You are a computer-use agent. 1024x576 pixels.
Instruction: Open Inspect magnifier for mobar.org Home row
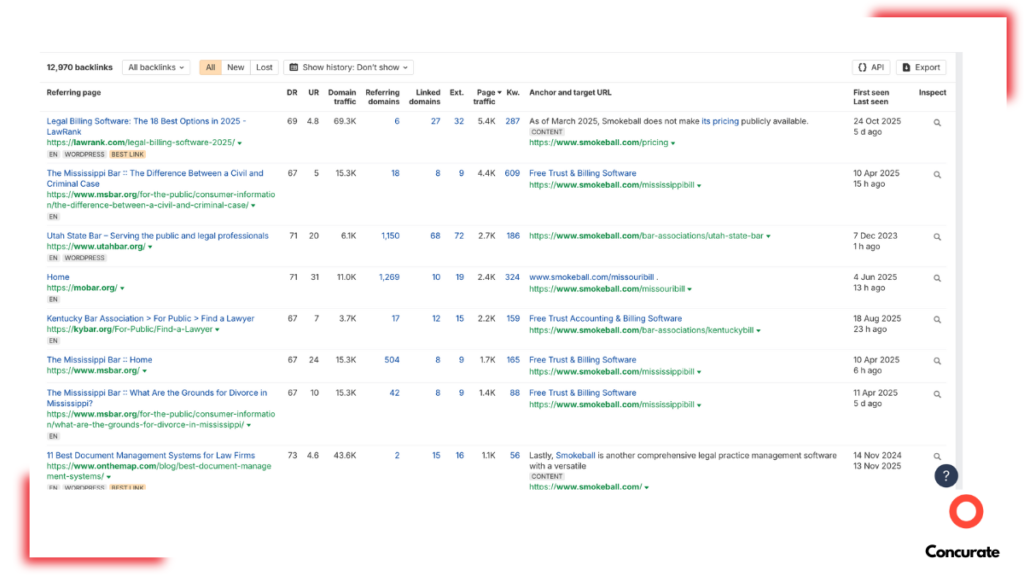(x=936, y=278)
